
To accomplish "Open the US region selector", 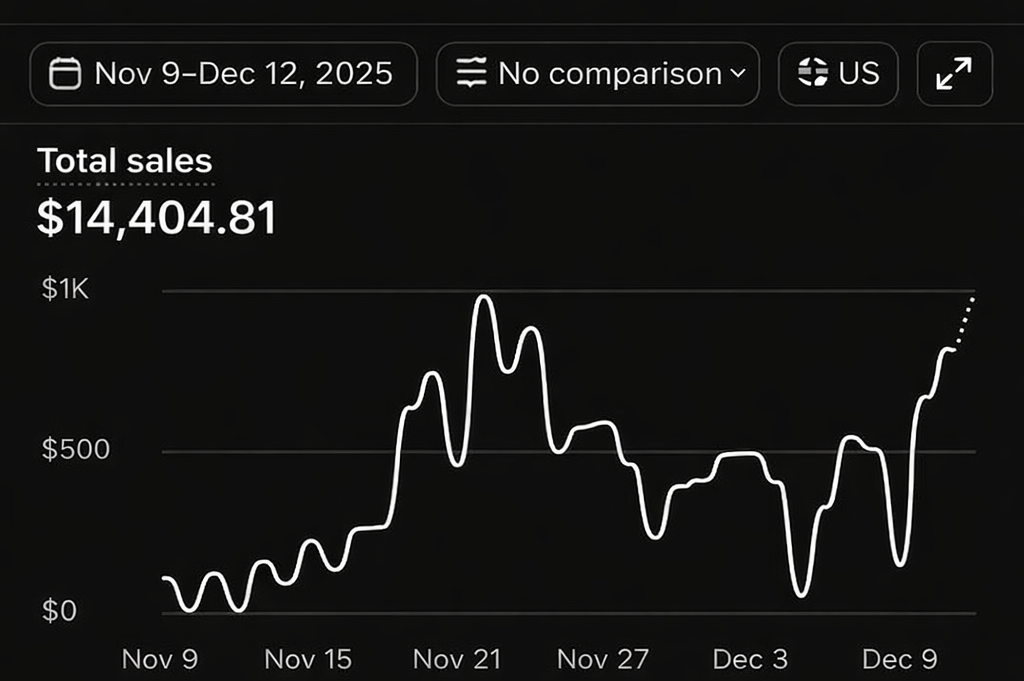I will click(x=838, y=74).
